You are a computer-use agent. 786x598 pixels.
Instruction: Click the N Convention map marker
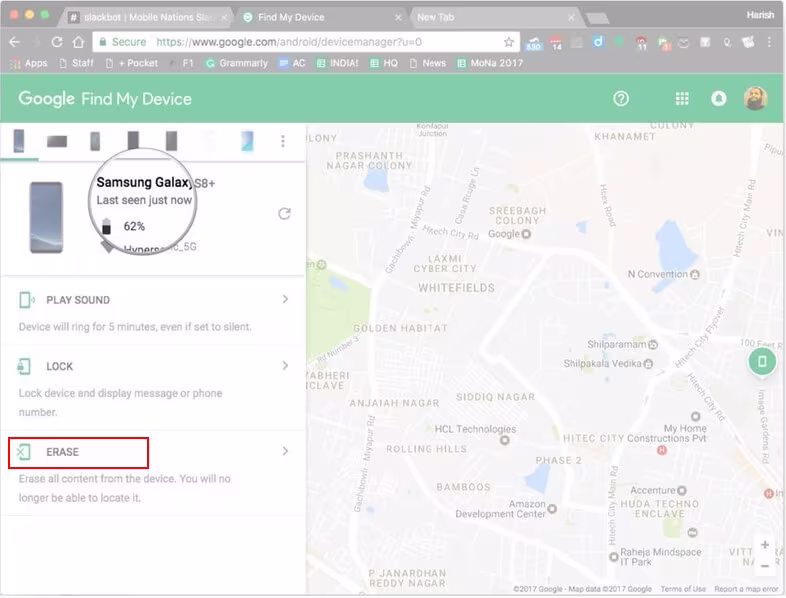tap(695, 274)
